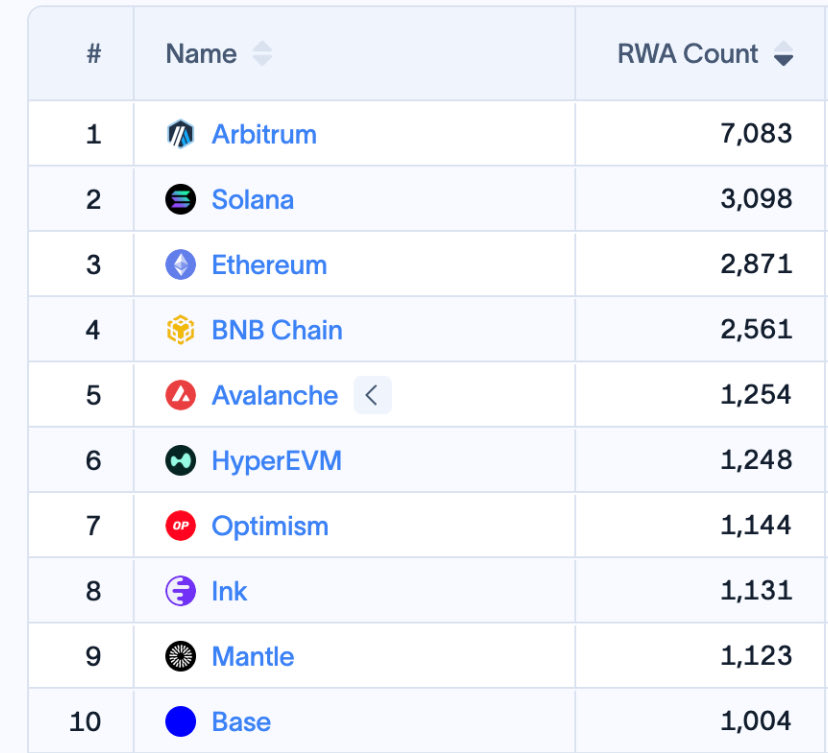Select Optimism's RWA count 1,144

(756, 525)
